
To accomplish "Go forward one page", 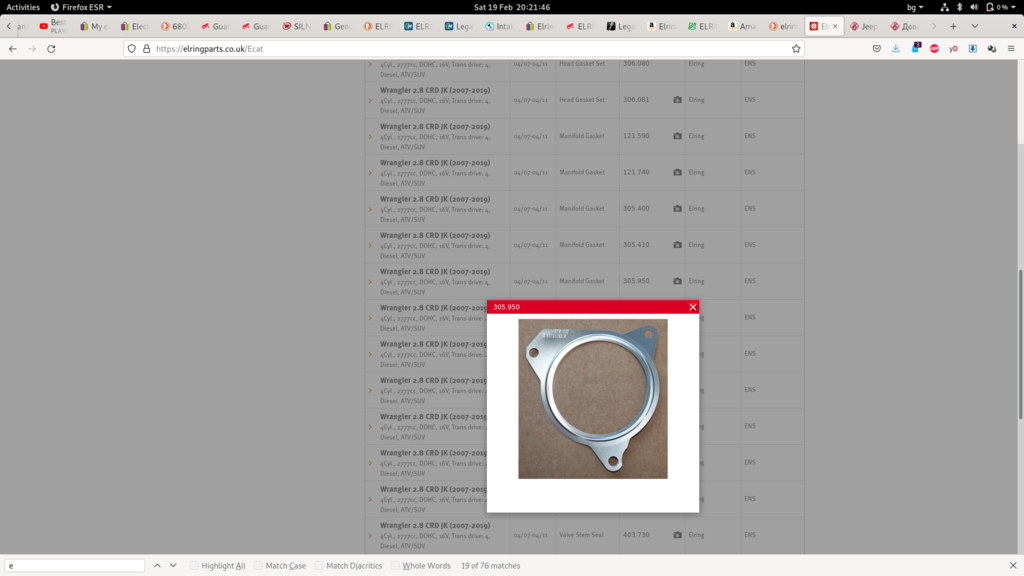I will click(32, 49).
